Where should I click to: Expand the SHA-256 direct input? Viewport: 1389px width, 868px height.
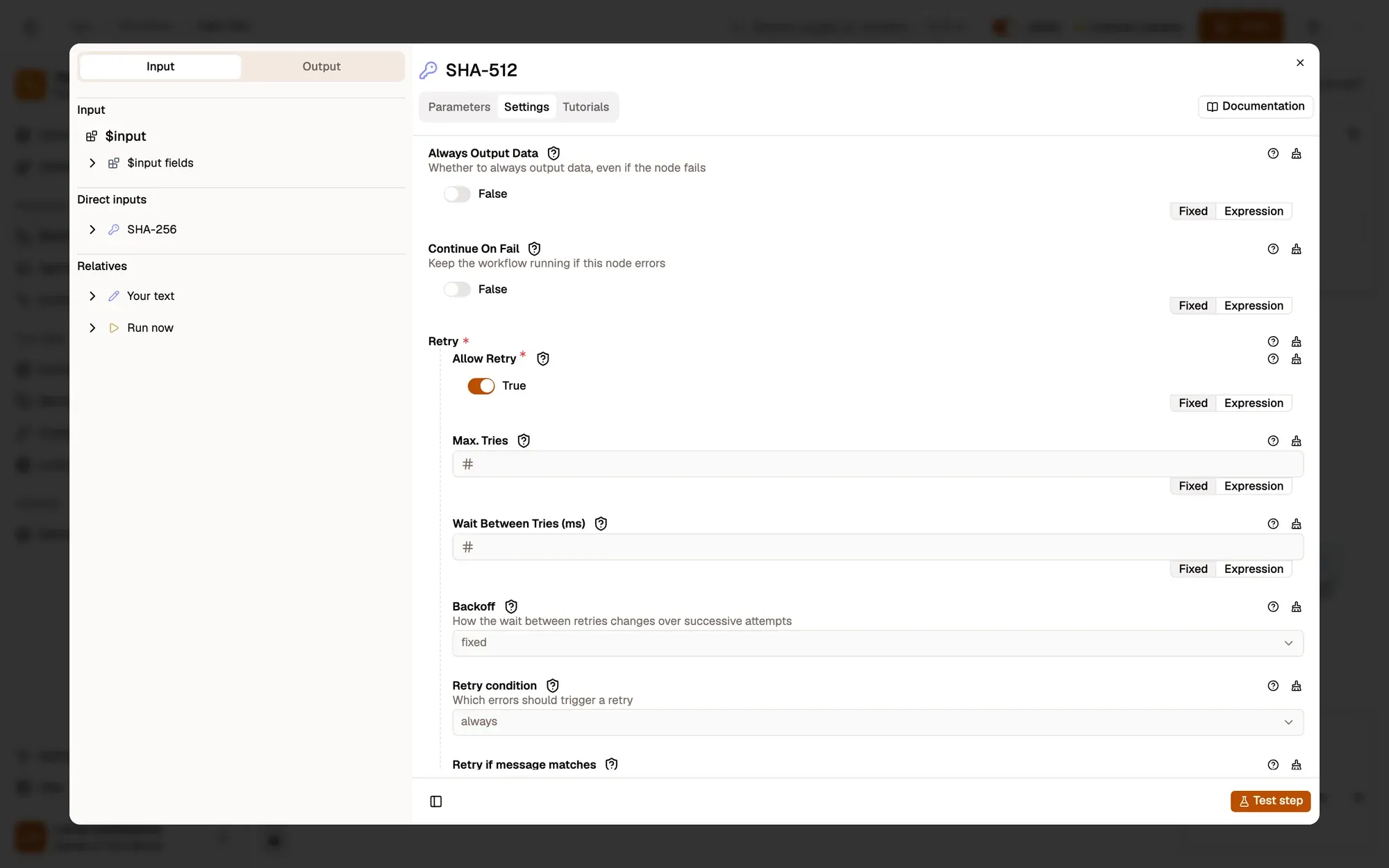point(92,230)
